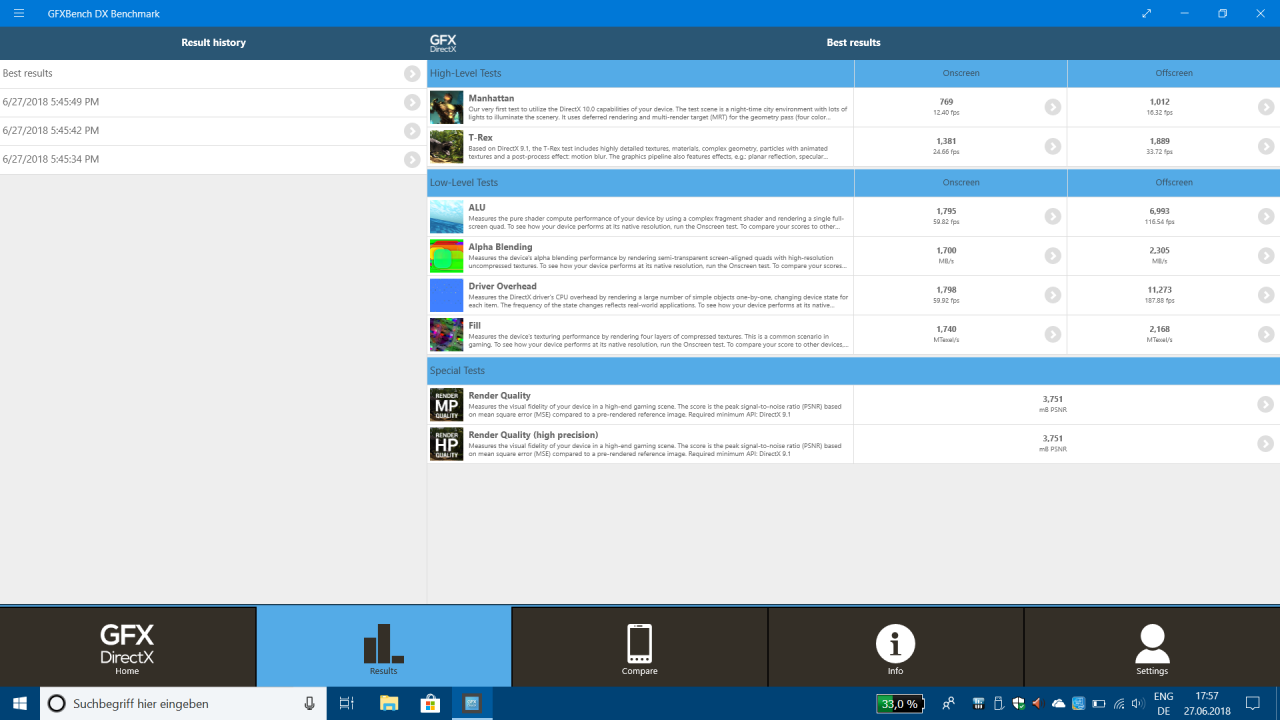Open Manhattan Offscreen result details arrow

tap(1266, 107)
